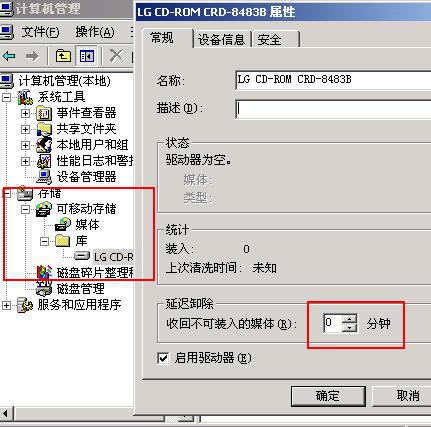Viewport: 431px width, 427px height.
Task: Toggle the Show/Hide console tree icon
Action: (87, 56)
